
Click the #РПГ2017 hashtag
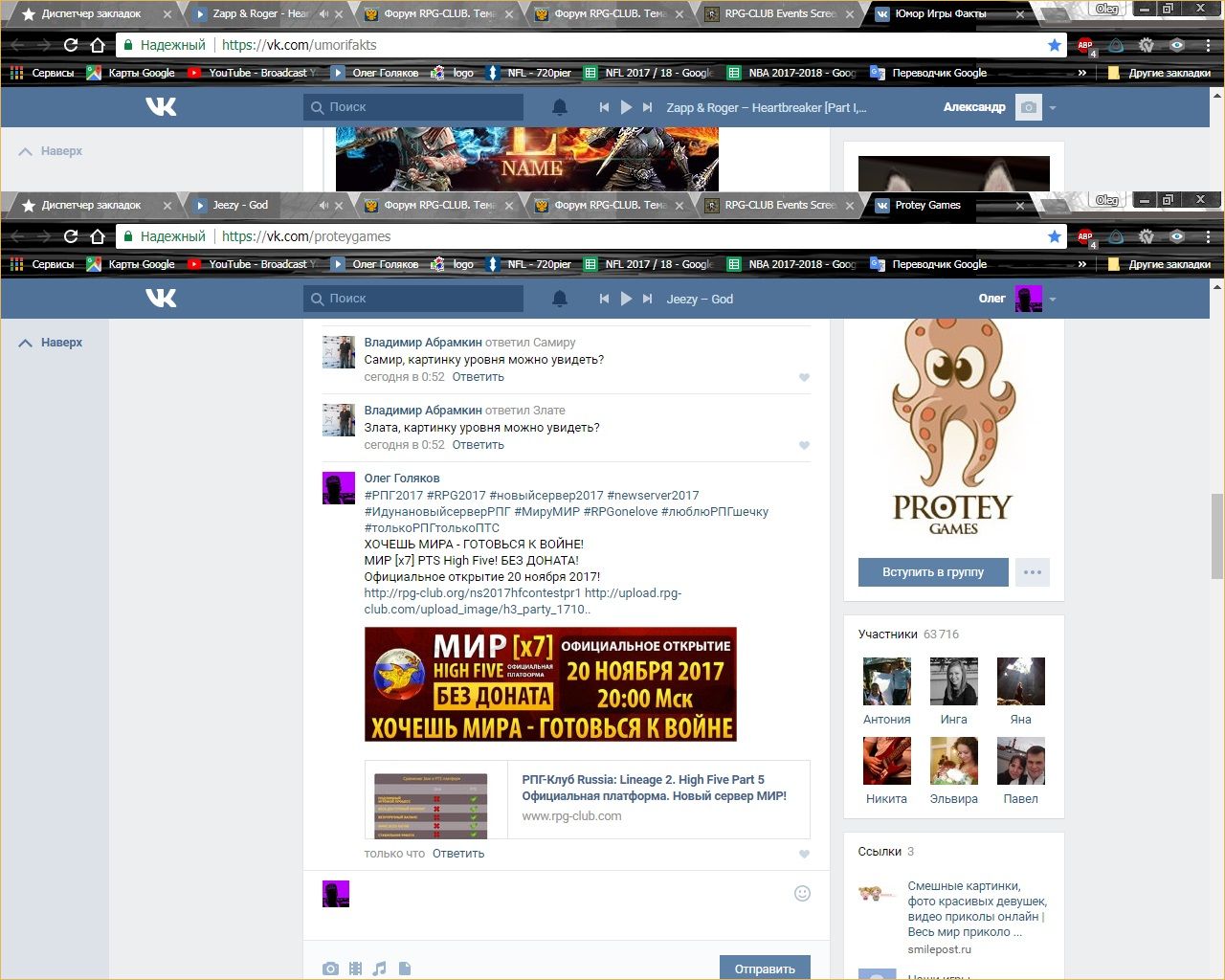393,496
